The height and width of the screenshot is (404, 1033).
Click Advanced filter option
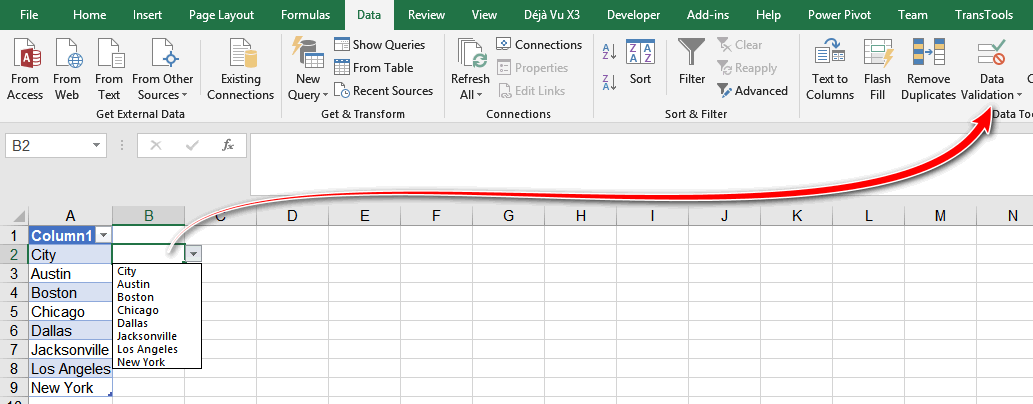tap(752, 91)
